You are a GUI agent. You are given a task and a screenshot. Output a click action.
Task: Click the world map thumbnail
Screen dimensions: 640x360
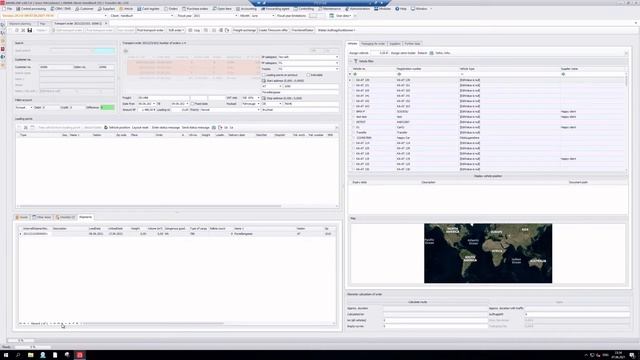pyautogui.click(x=488, y=253)
